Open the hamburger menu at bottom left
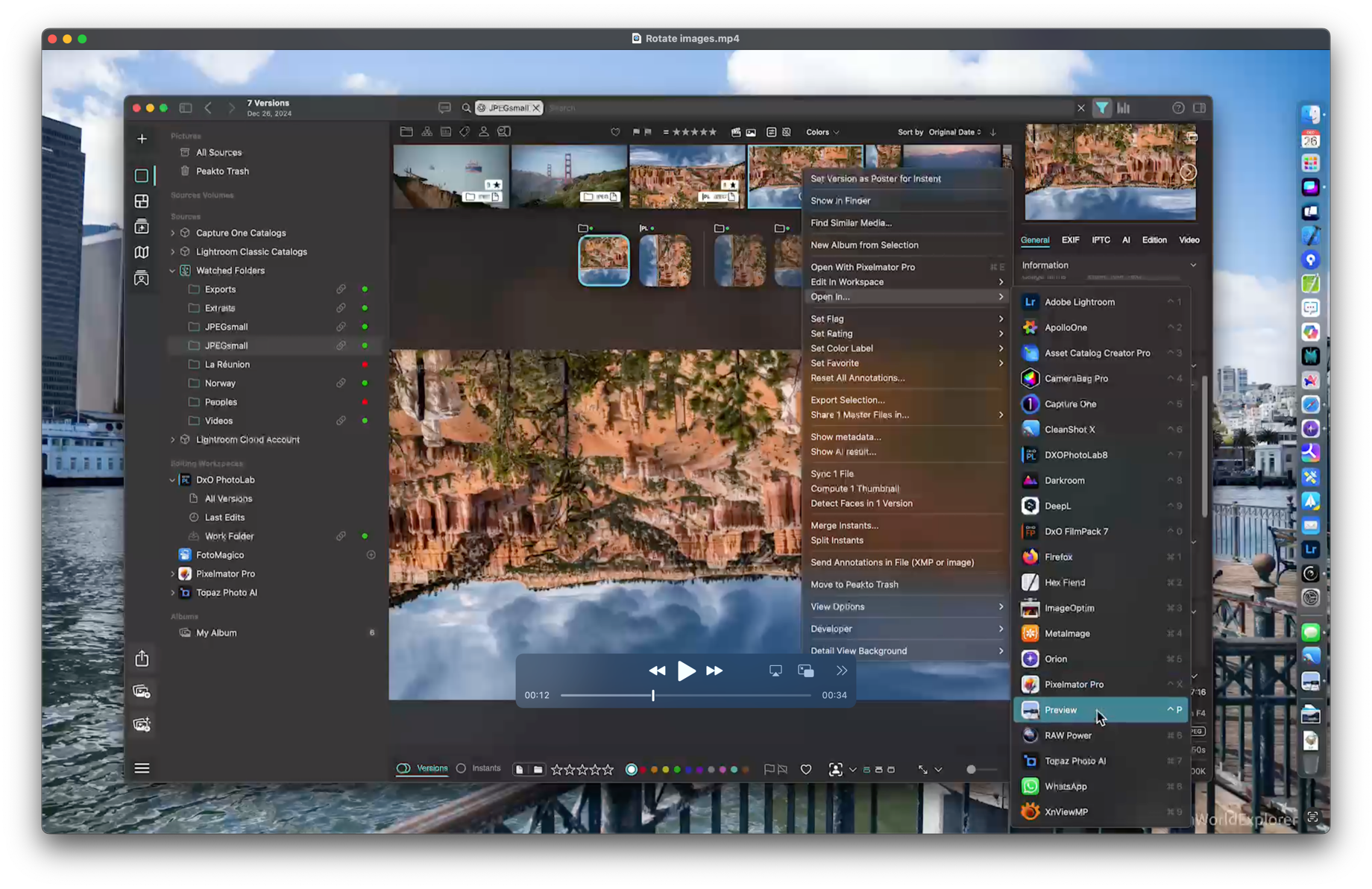The height and width of the screenshot is (889, 1372). pyautogui.click(x=142, y=768)
